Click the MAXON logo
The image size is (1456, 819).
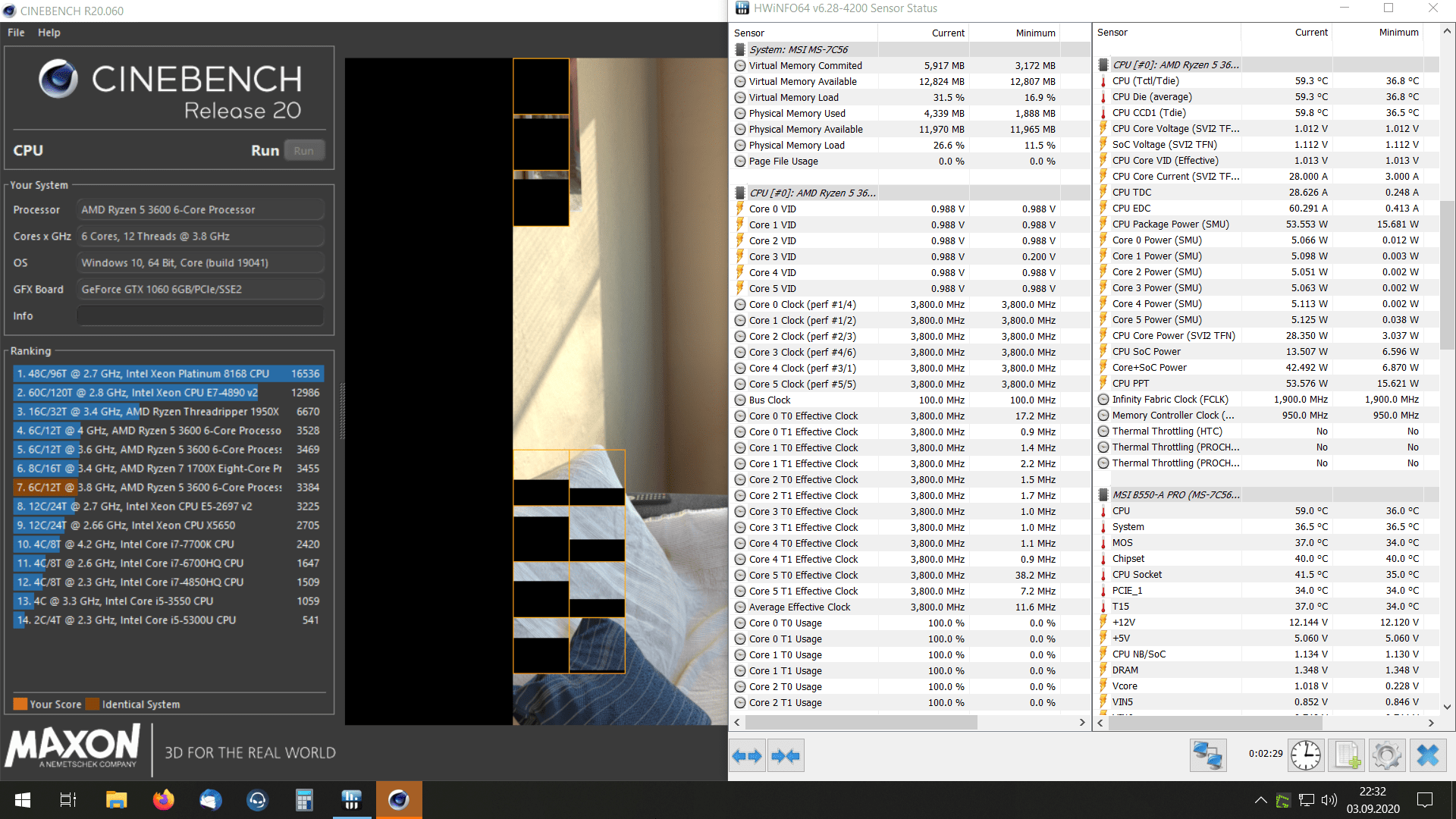74,746
